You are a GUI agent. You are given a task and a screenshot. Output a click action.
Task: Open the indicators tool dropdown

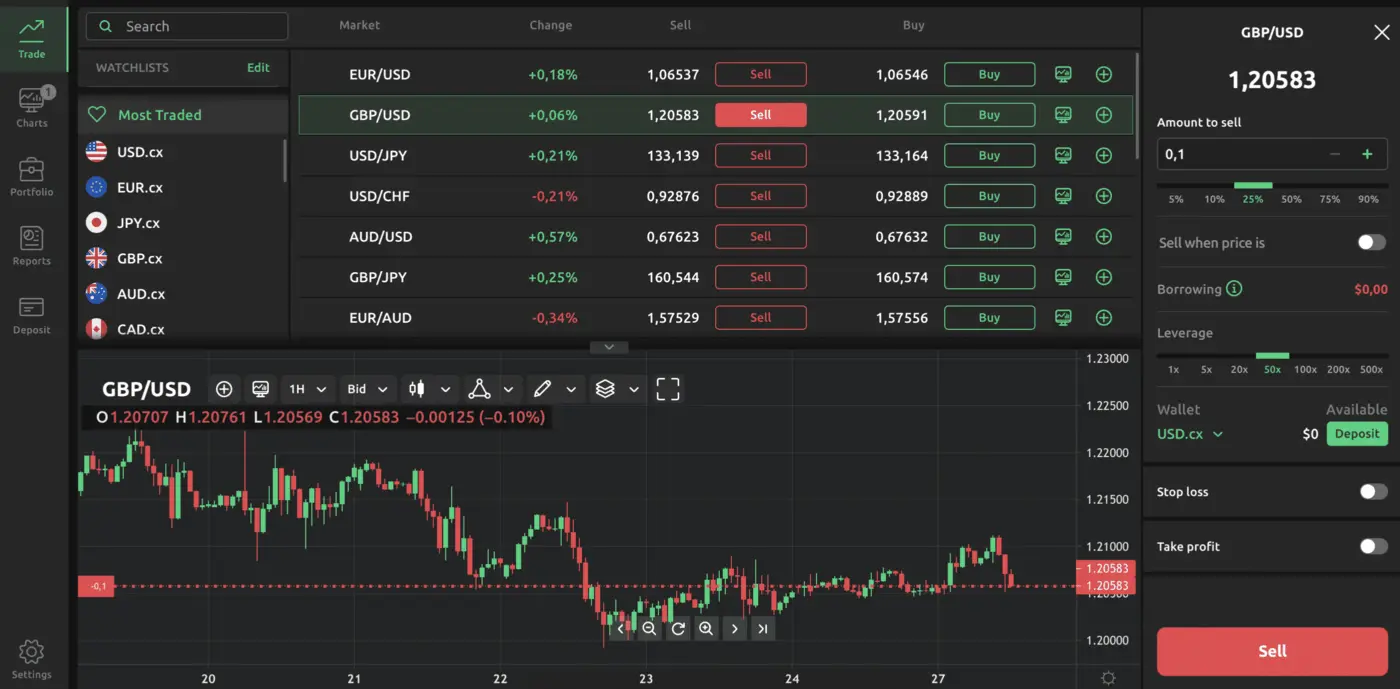click(492, 389)
